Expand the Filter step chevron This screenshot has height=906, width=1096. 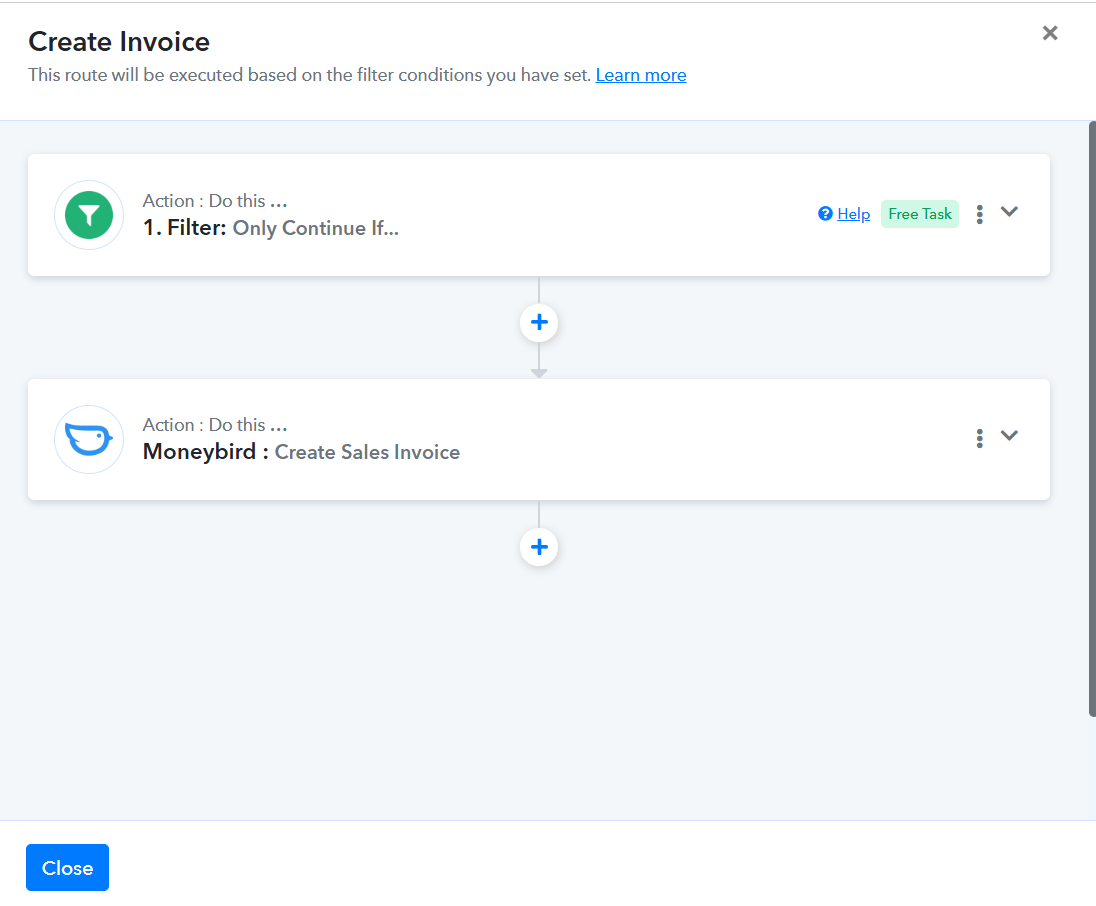[1009, 212]
